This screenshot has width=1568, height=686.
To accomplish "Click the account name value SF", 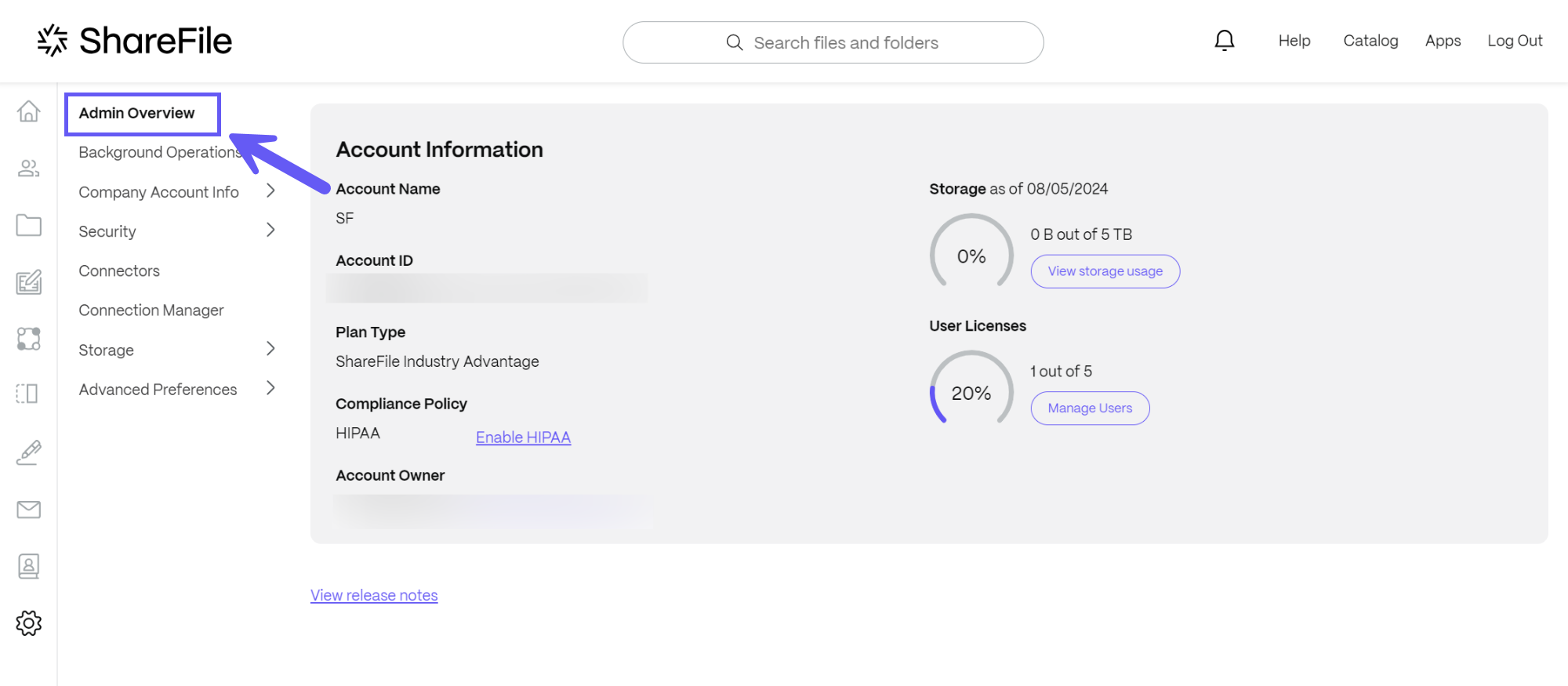I will coord(345,218).
